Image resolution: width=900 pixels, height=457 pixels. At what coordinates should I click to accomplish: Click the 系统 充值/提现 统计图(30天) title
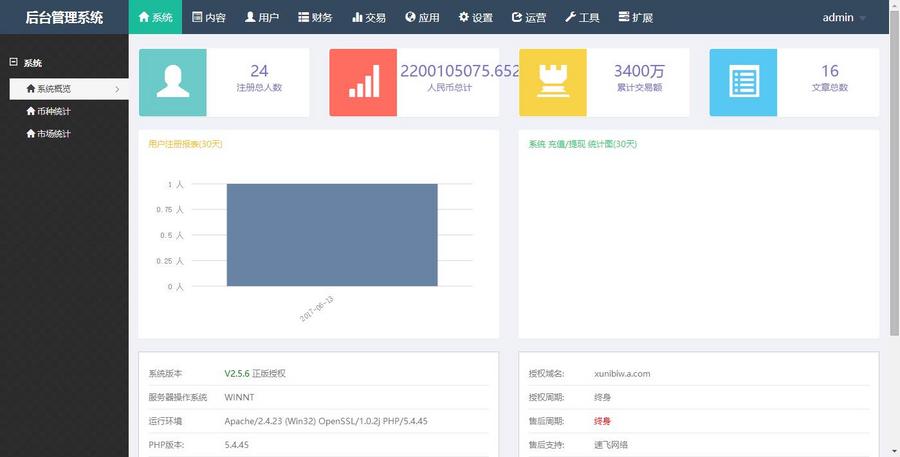click(583, 144)
